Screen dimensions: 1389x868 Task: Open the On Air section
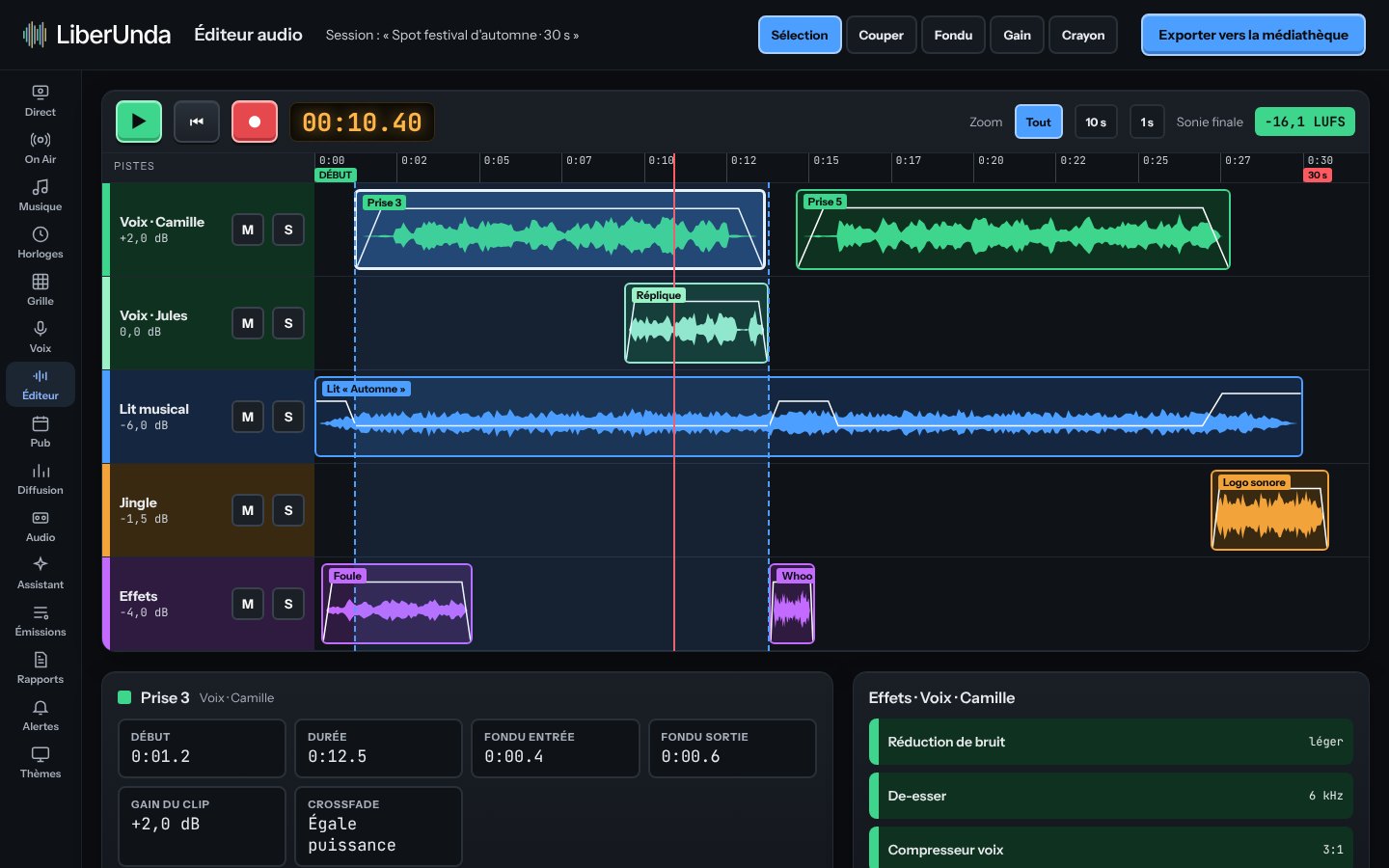click(41, 148)
